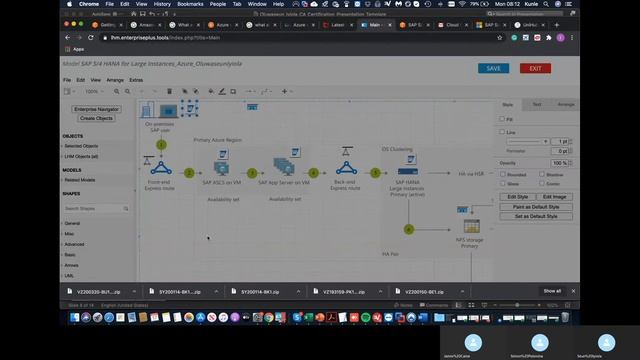The width and height of the screenshot is (640, 360).
Task: Click Spotlight search in macOS menu bar
Action: click(546, 4)
